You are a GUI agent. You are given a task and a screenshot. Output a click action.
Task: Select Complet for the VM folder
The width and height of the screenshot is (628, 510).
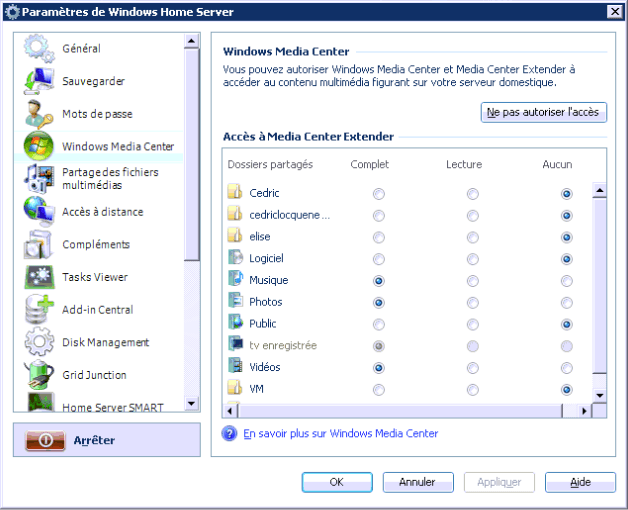coord(378,389)
